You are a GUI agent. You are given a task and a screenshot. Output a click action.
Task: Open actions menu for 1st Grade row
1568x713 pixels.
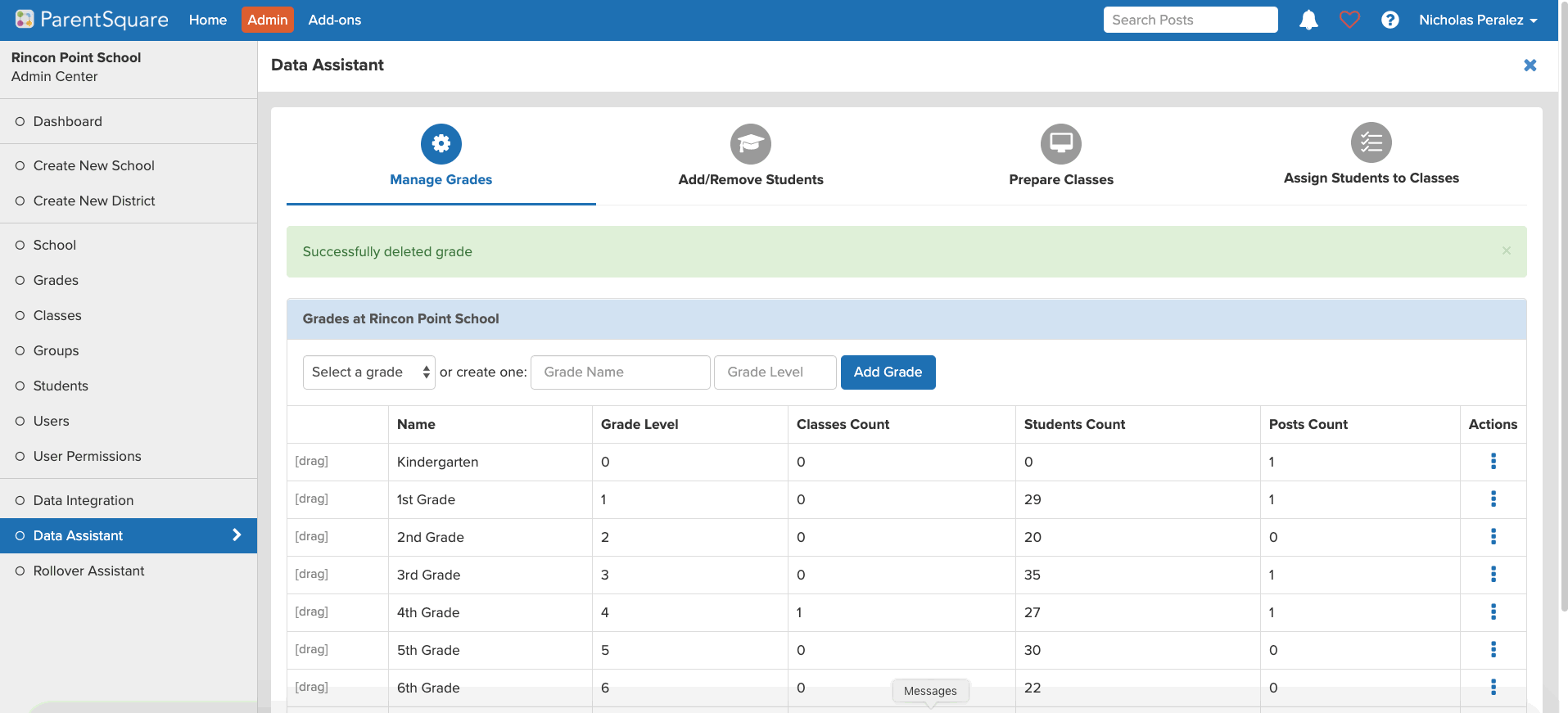click(x=1493, y=499)
